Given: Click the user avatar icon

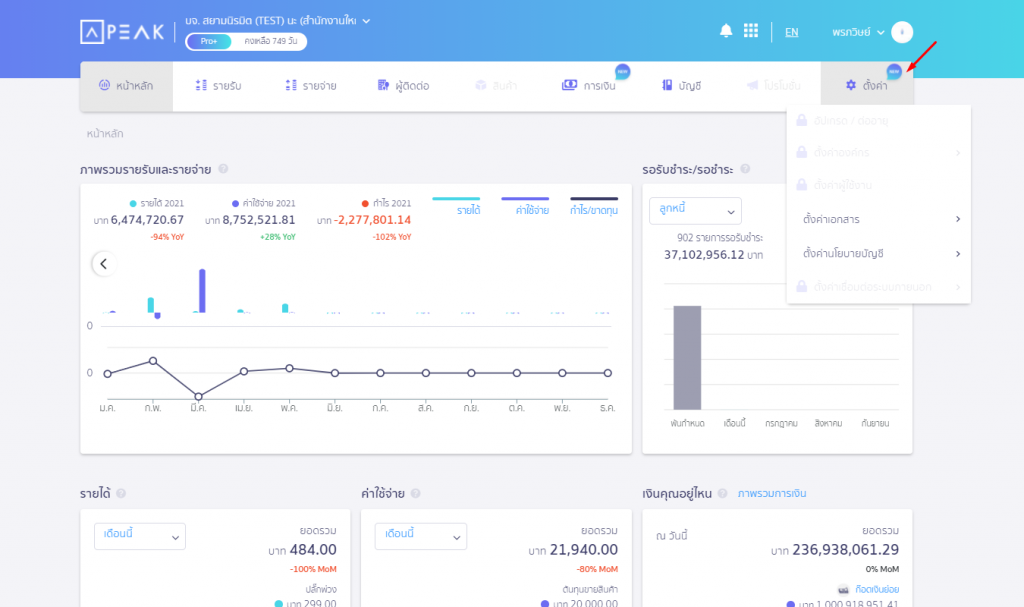Looking at the screenshot, I should tap(901, 32).
